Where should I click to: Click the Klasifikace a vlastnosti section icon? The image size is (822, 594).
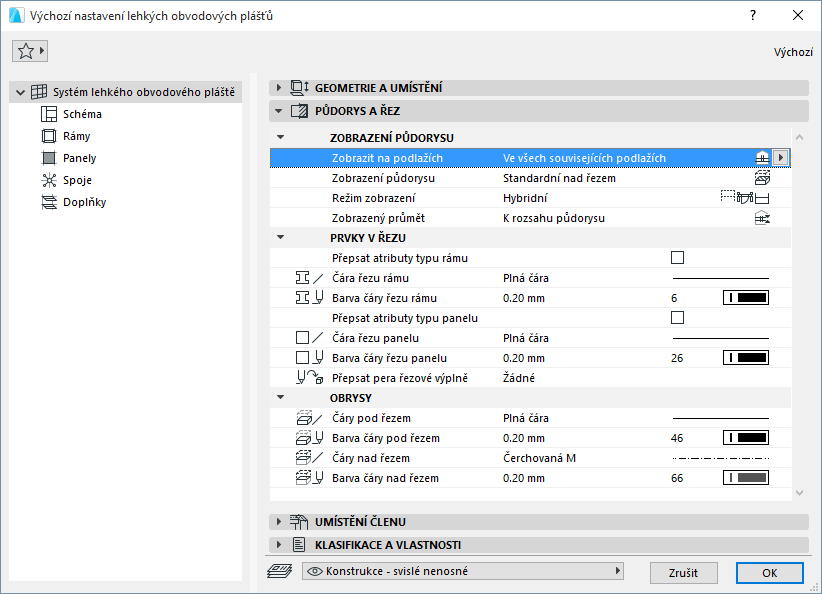pyautogui.click(x=299, y=545)
